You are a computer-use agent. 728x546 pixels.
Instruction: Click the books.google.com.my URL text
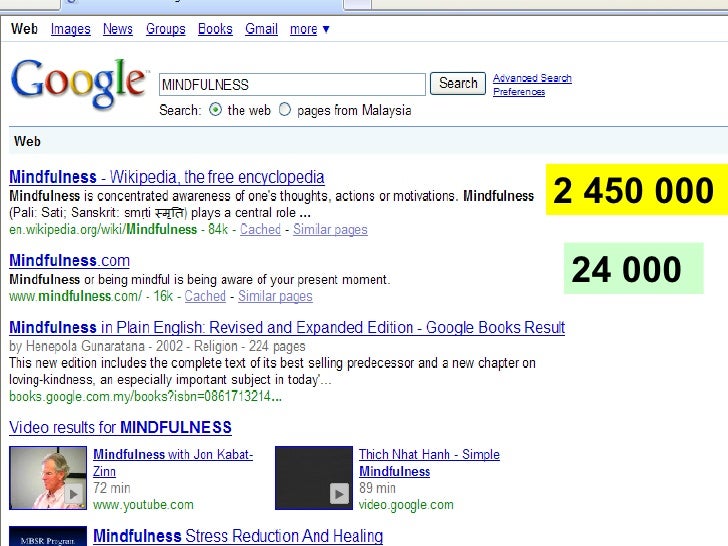coord(145,396)
